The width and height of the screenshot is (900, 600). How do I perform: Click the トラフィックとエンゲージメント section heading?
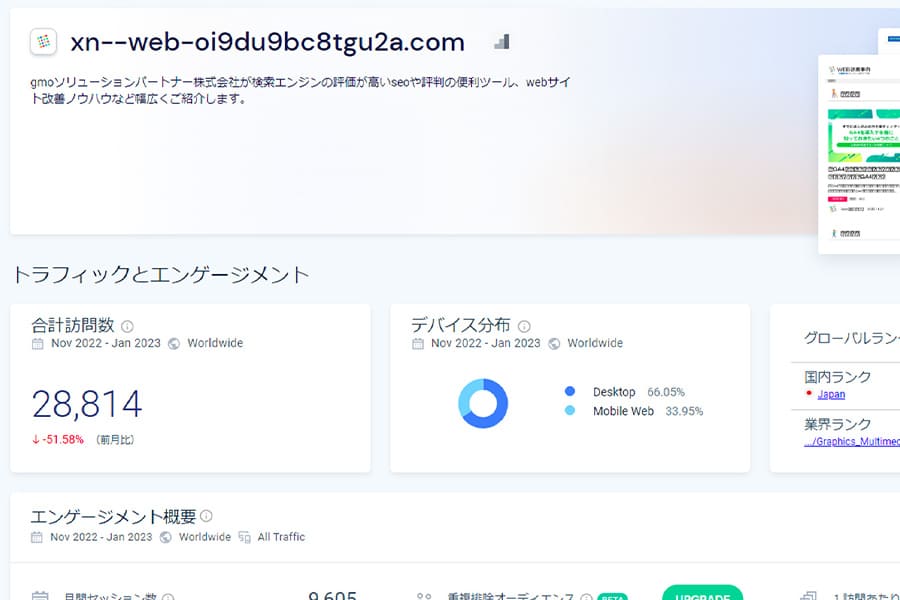tap(160, 274)
